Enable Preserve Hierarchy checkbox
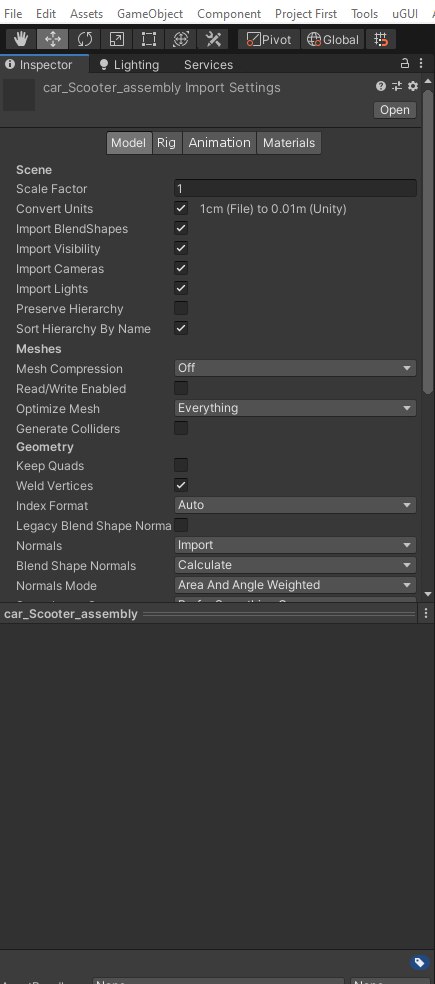This screenshot has height=984, width=435. click(x=181, y=308)
